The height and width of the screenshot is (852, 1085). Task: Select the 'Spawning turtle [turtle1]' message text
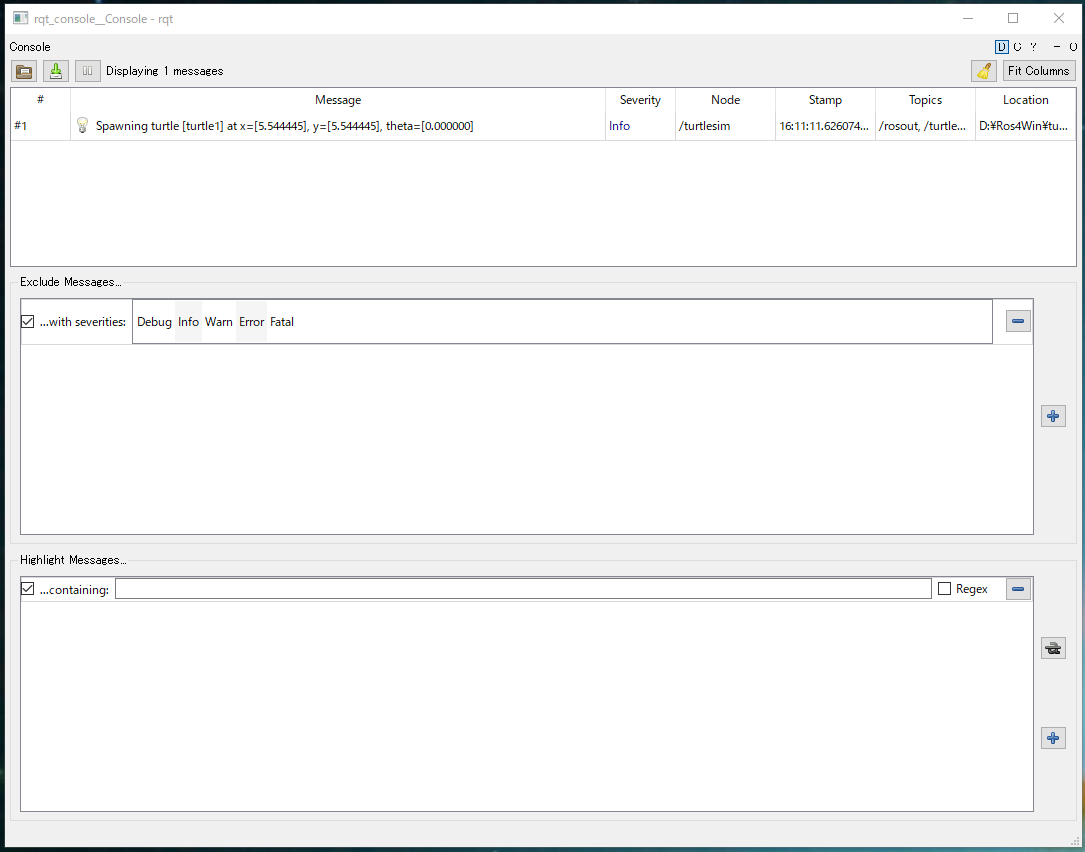[284, 126]
